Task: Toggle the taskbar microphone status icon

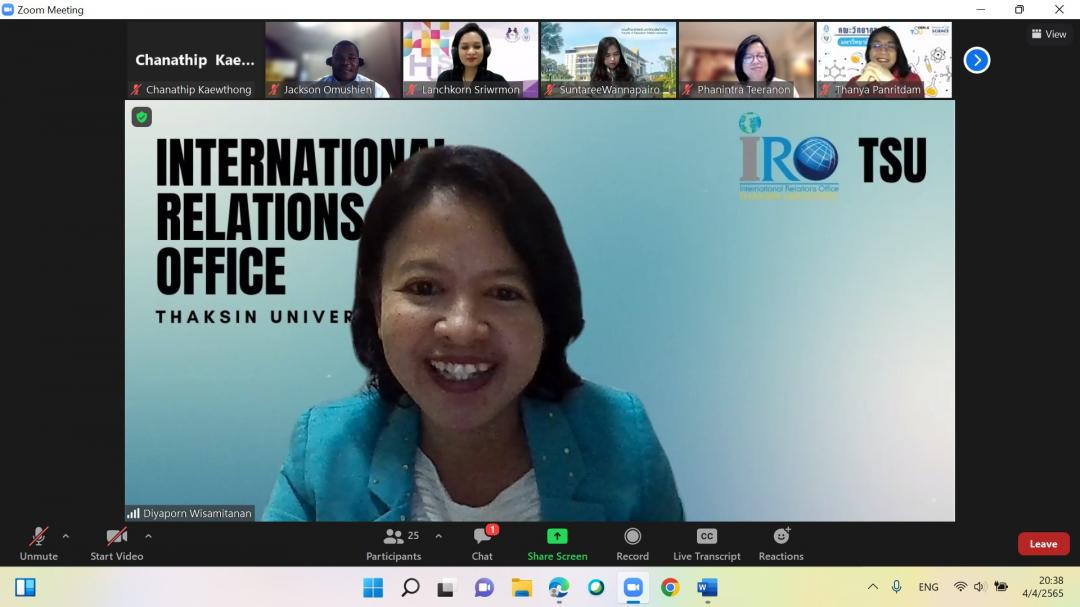Action: [x=896, y=587]
